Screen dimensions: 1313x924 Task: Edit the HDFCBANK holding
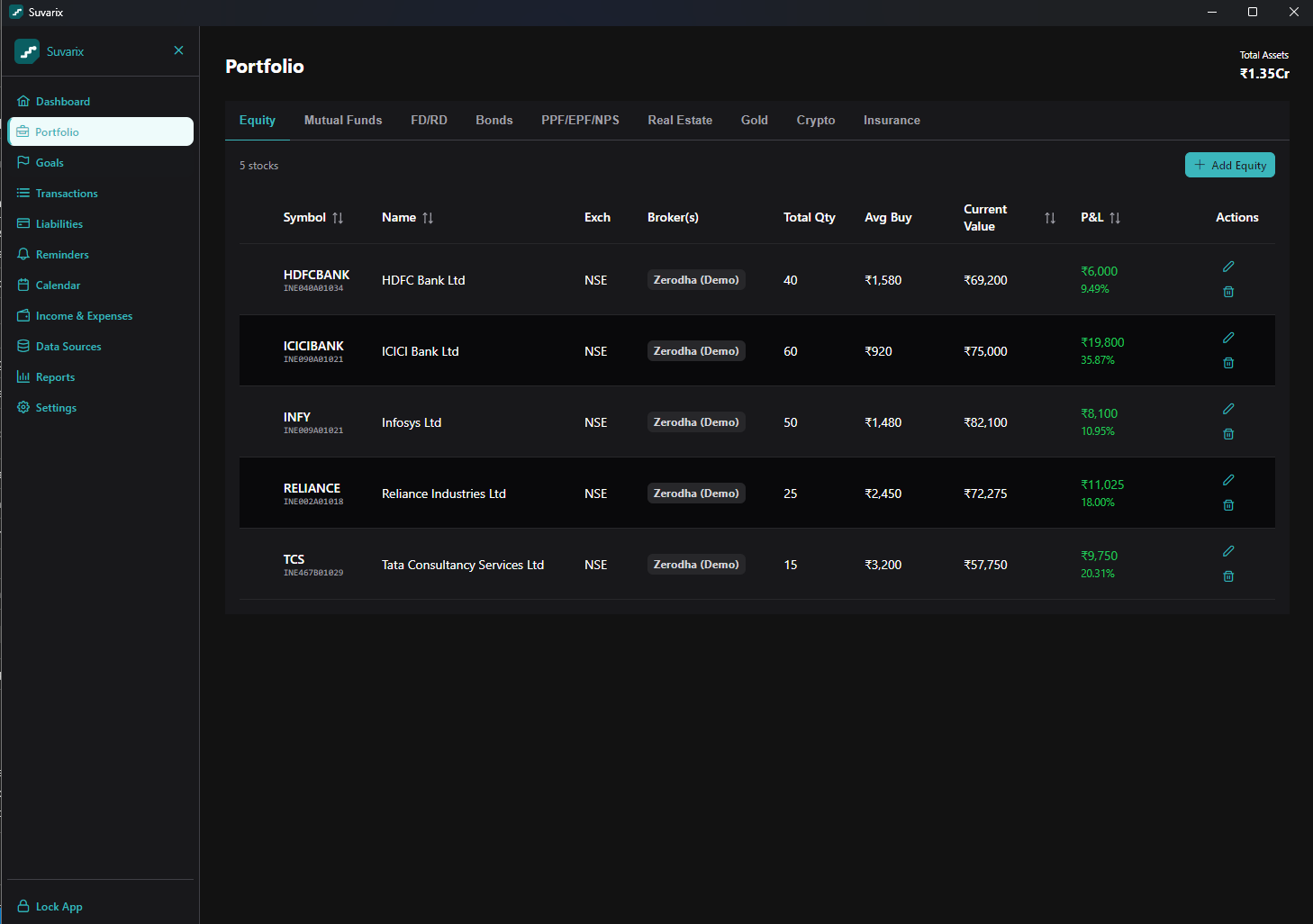point(1228,267)
